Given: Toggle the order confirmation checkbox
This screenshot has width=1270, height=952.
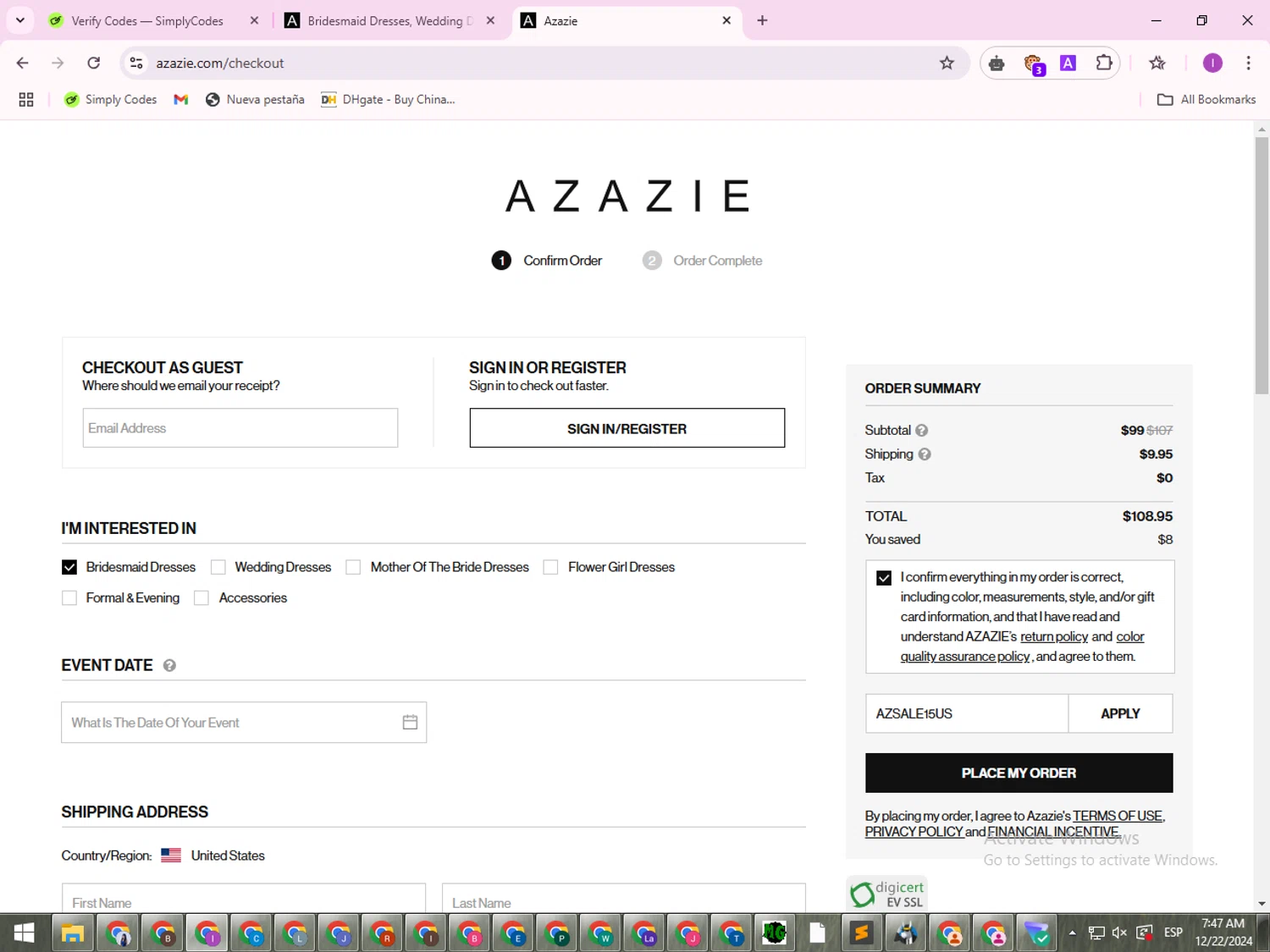Looking at the screenshot, I should click(x=884, y=578).
